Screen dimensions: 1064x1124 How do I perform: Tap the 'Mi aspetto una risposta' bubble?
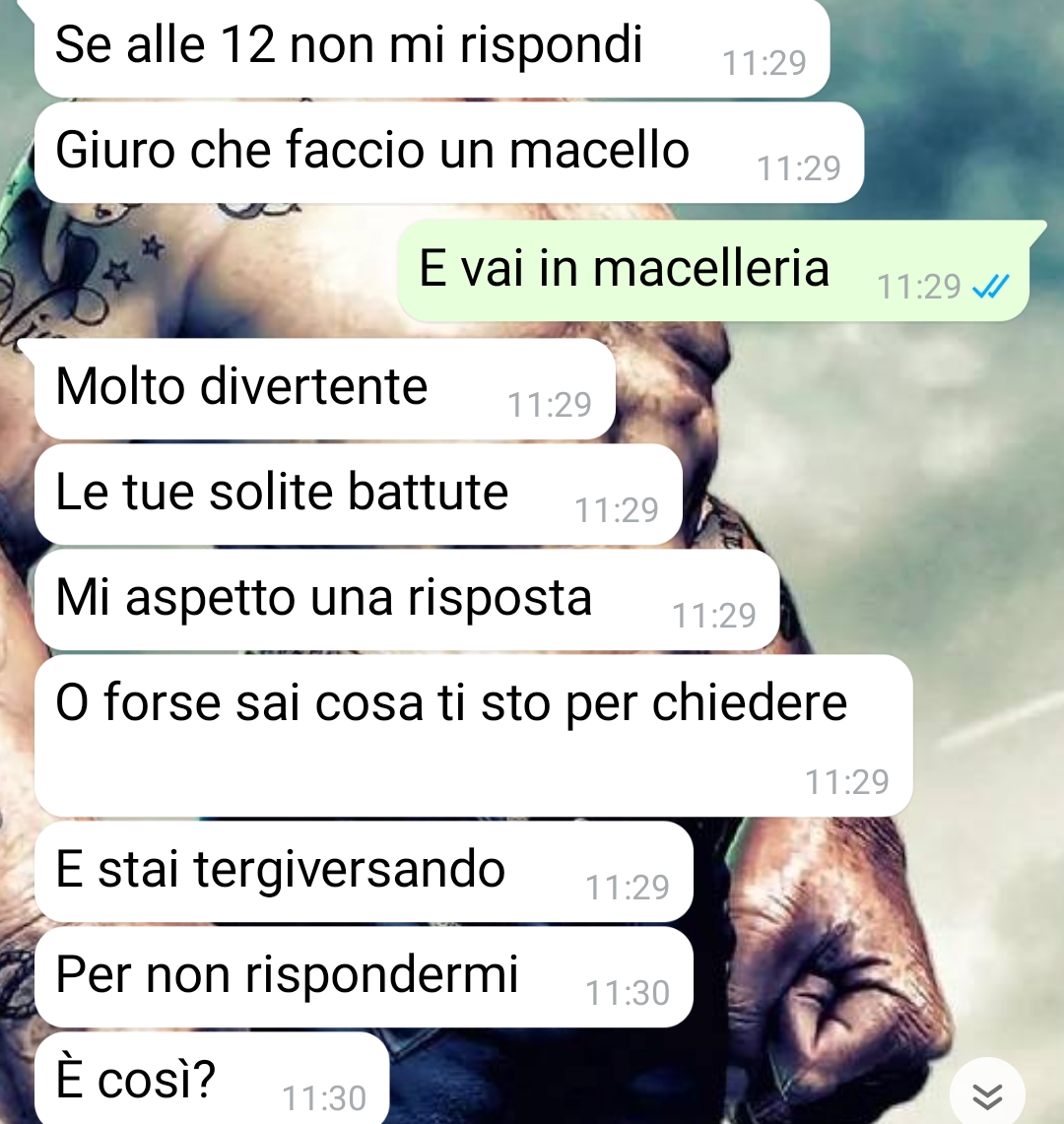[x=407, y=599]
